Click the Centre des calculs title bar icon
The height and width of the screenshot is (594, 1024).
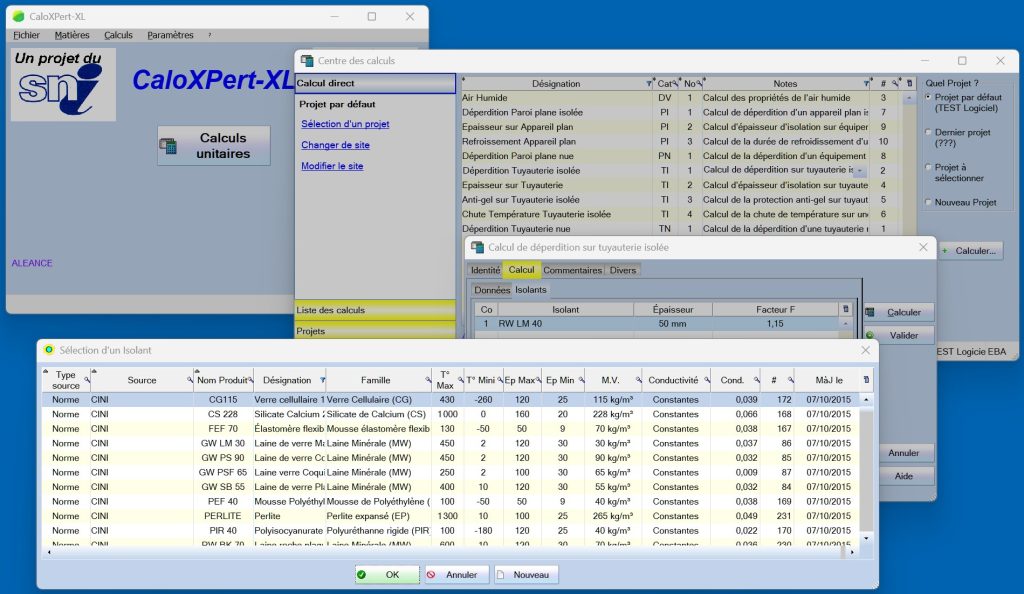307,61
